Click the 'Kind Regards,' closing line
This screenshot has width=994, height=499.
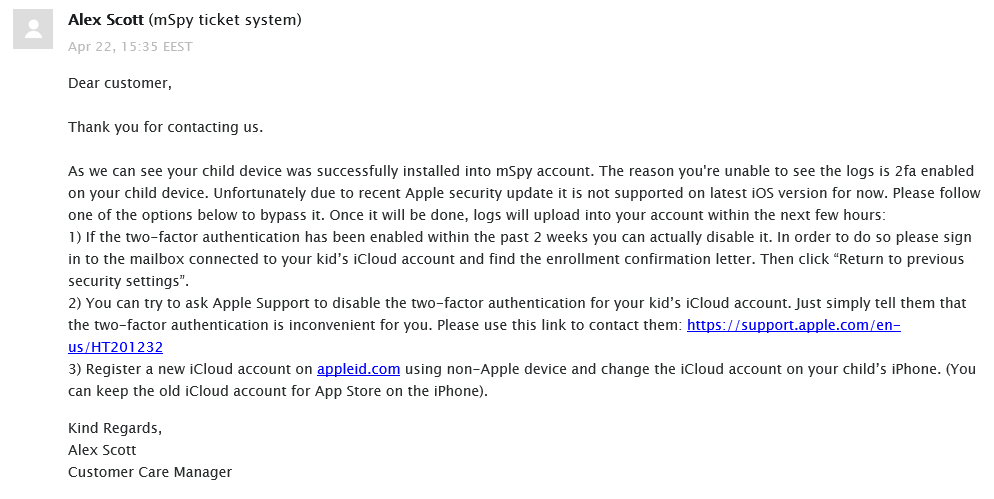pyautogui.click(x=115, y=428)
